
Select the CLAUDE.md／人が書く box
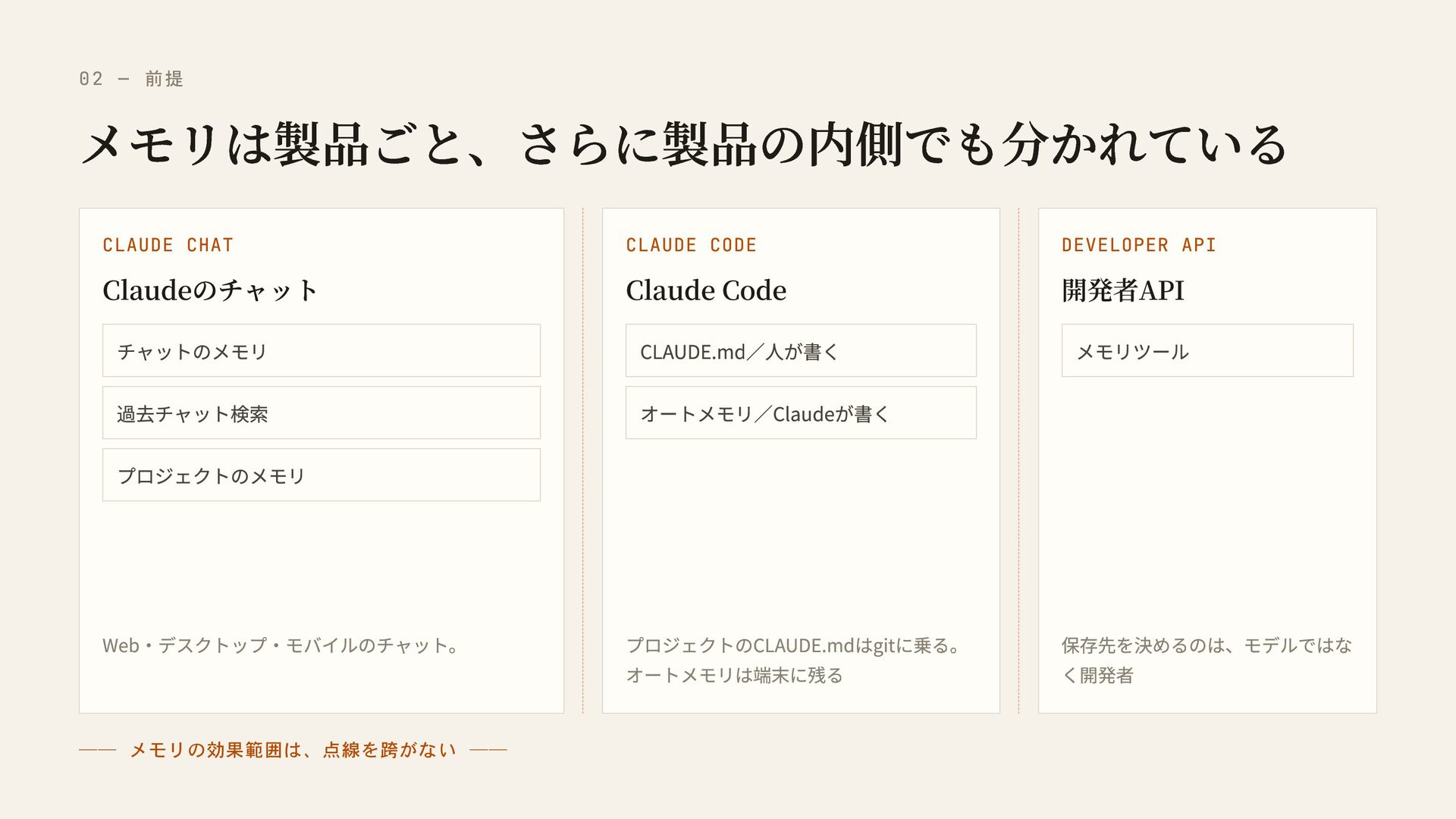(801, 350)
